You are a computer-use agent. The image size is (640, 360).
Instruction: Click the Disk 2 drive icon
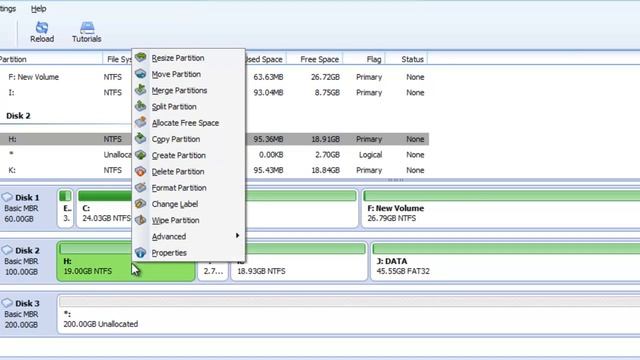point(7,250)
